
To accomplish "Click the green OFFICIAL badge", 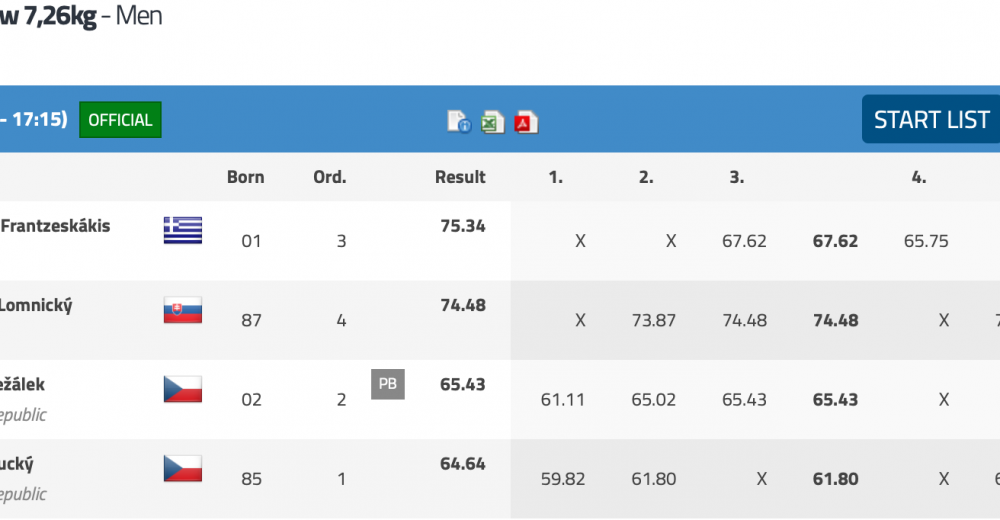I will 120,119.
